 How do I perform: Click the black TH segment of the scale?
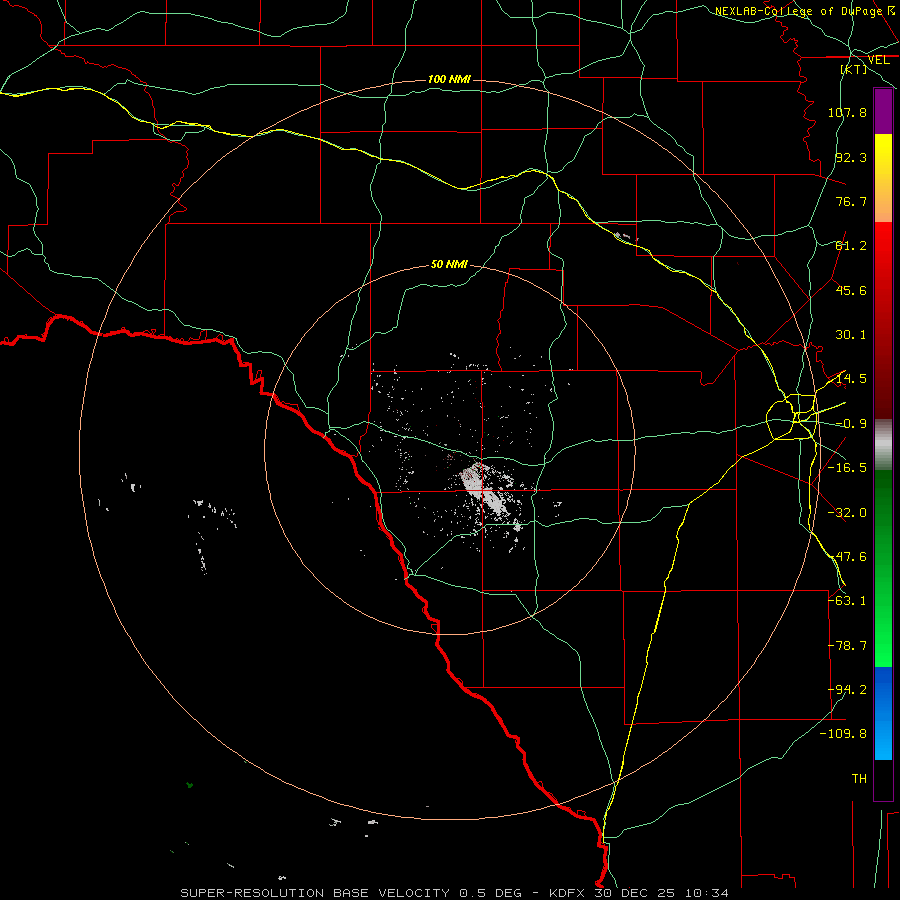(883, 779)
